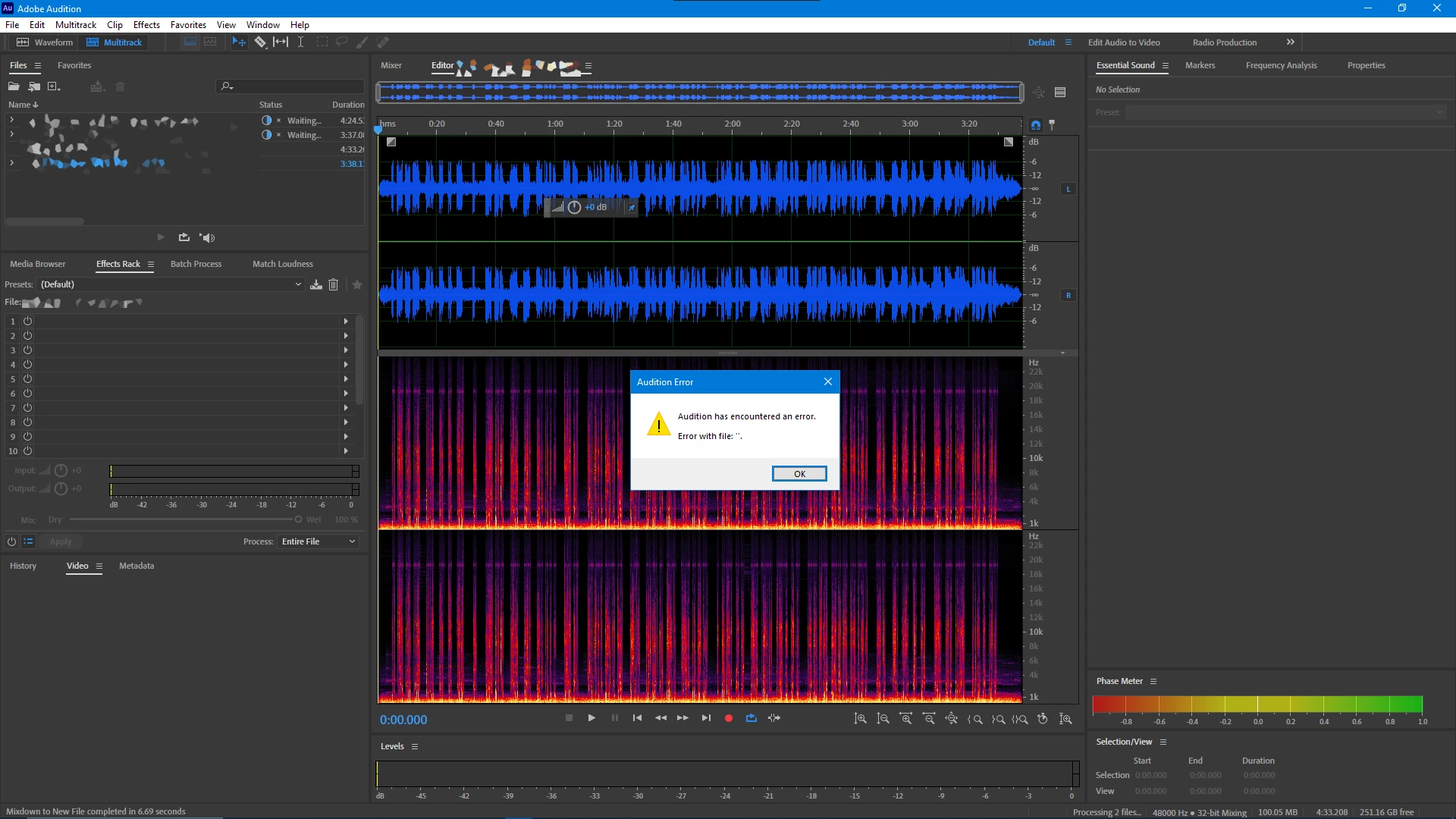
Task: Delete the effects rack preset with the trash icon
Action: (x=333, y=284)
